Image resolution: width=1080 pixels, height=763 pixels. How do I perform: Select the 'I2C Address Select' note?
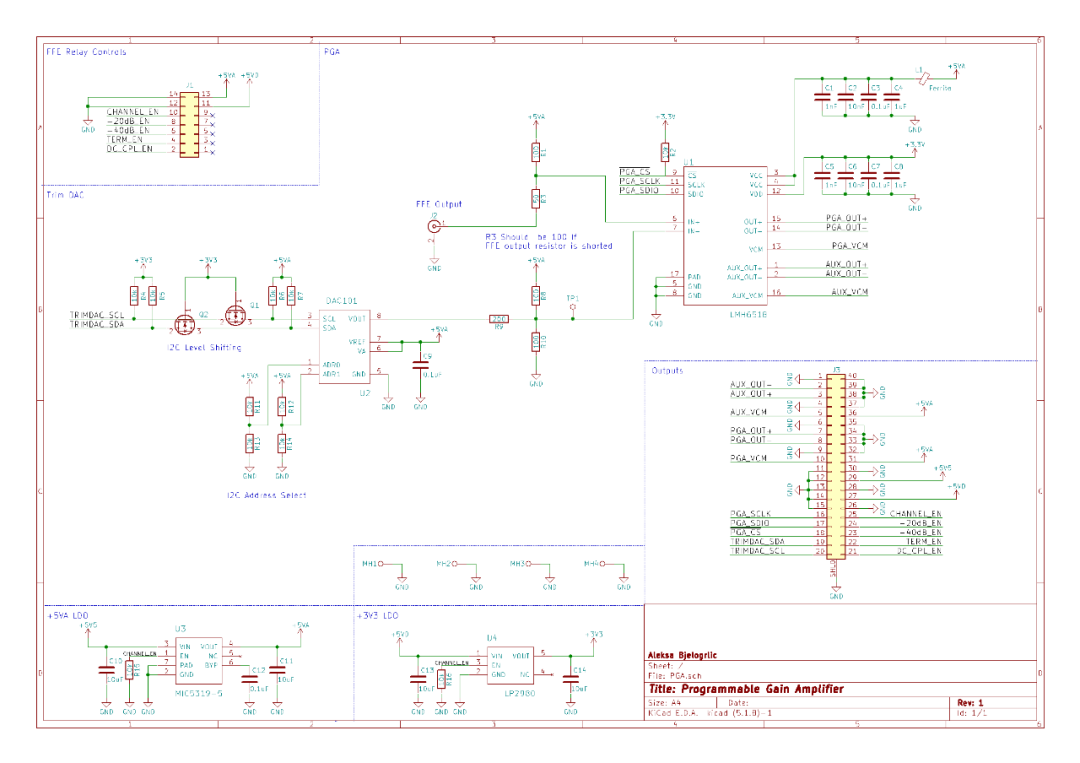pos(267,495)
